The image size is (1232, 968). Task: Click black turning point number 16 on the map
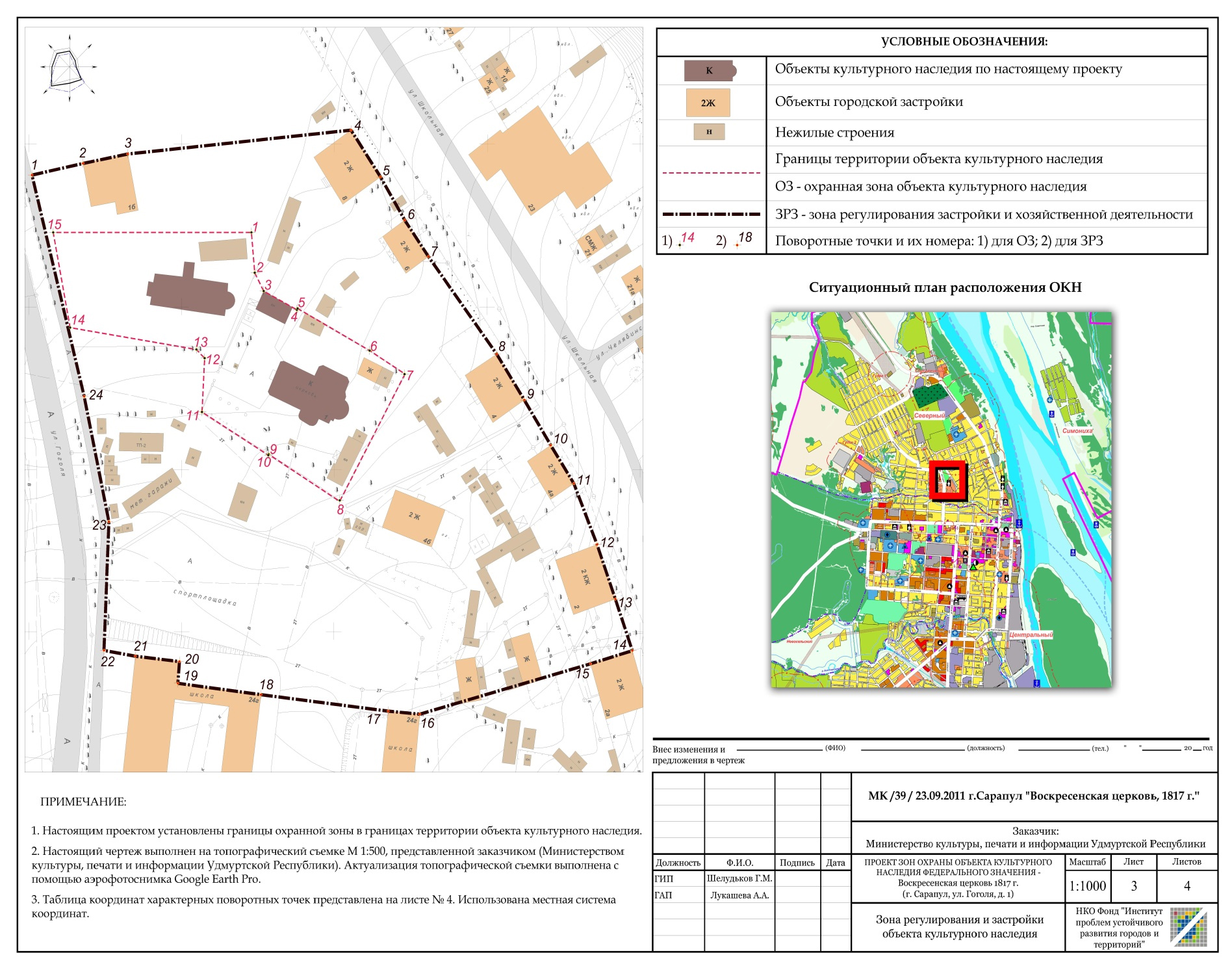tap(427, 723)
